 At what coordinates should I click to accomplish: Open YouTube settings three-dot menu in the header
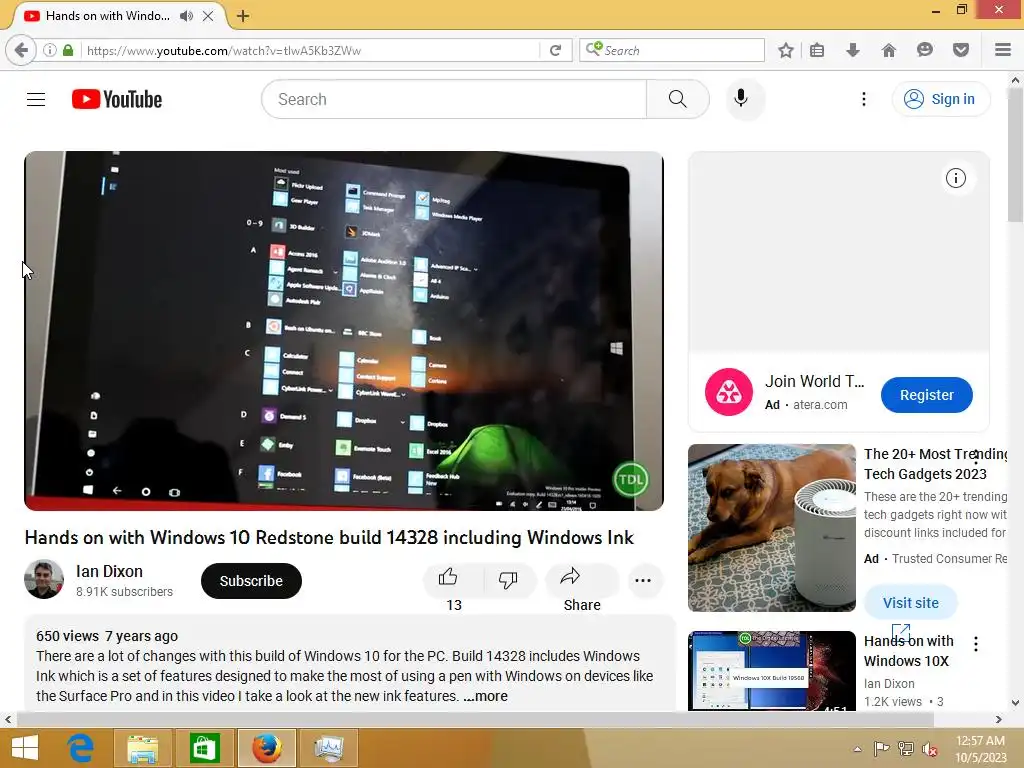tap(863, 99)
